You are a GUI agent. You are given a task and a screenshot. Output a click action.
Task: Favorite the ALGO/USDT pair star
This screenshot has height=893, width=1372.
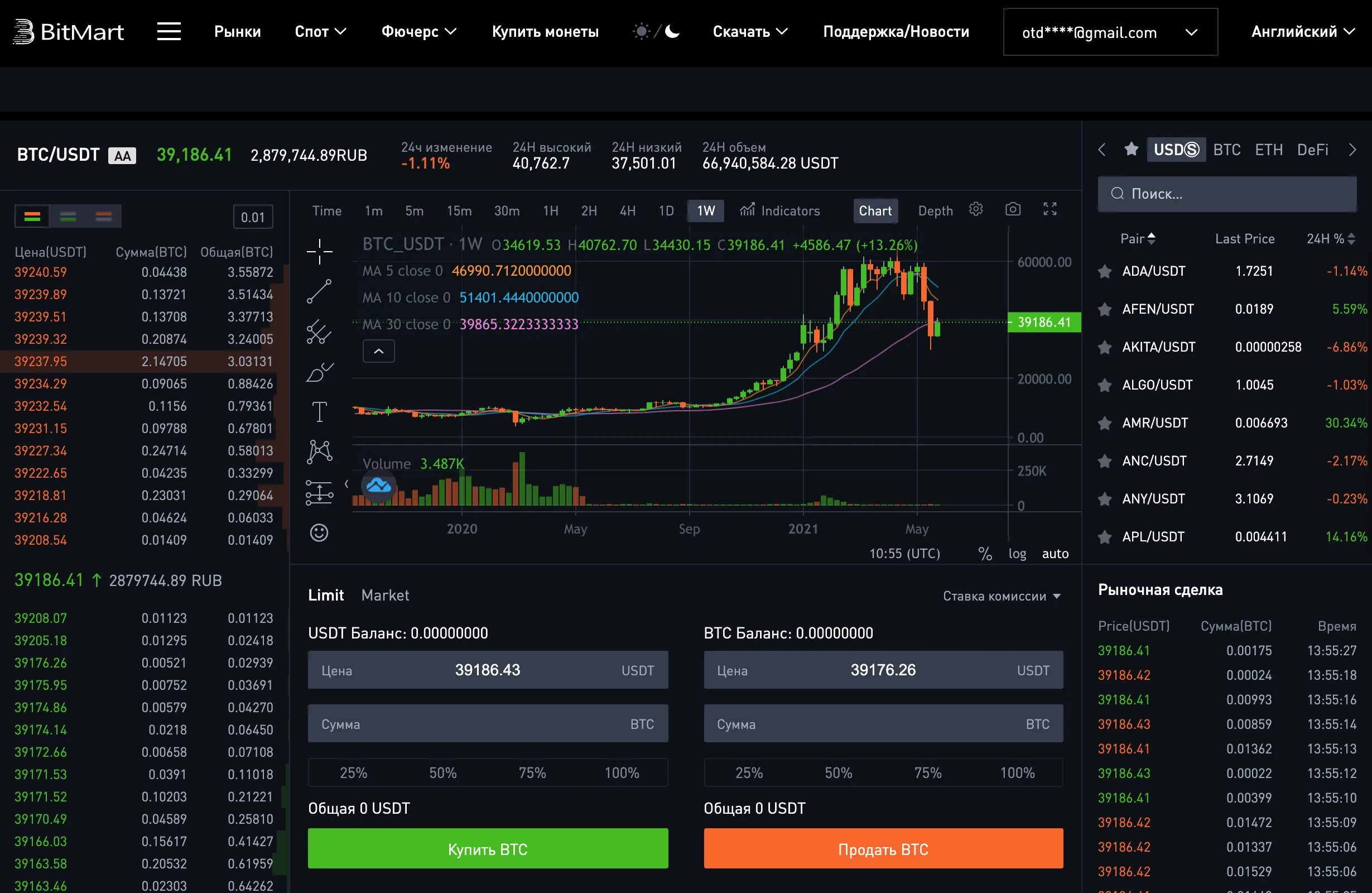pyautogui.click(x=1105, y=385)
